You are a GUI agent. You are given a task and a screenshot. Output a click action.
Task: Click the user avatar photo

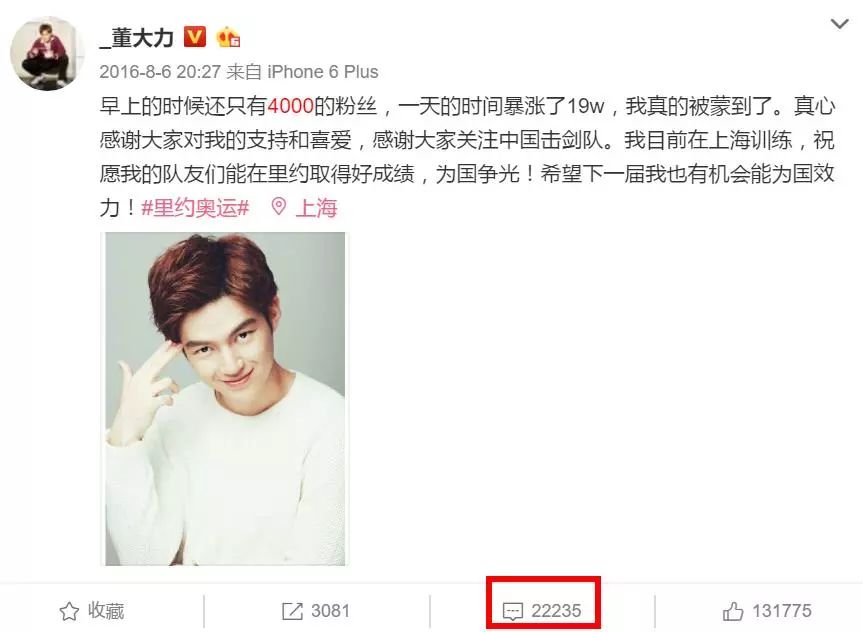pos(47,53)
